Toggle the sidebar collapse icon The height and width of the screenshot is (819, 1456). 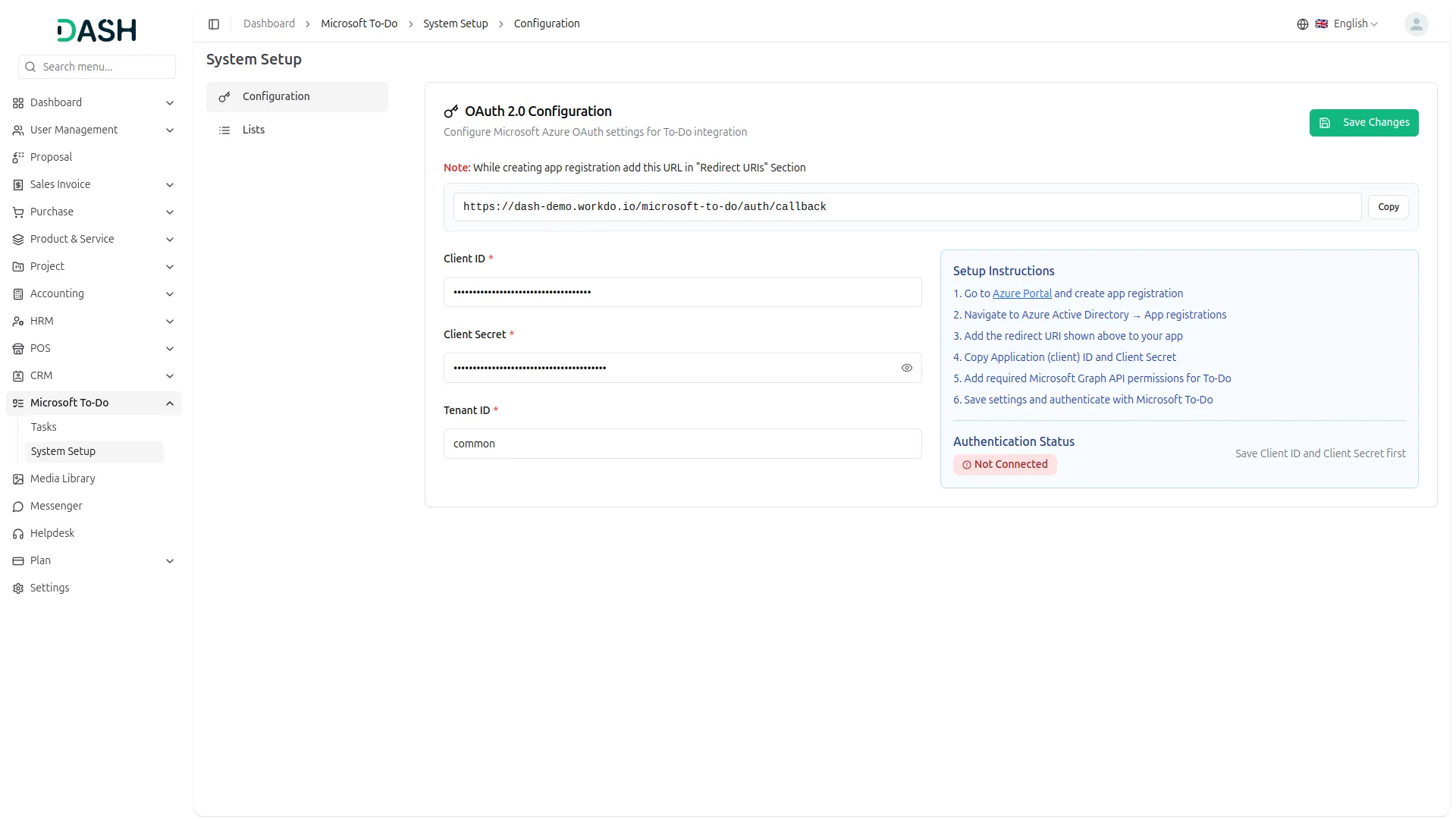214,24
